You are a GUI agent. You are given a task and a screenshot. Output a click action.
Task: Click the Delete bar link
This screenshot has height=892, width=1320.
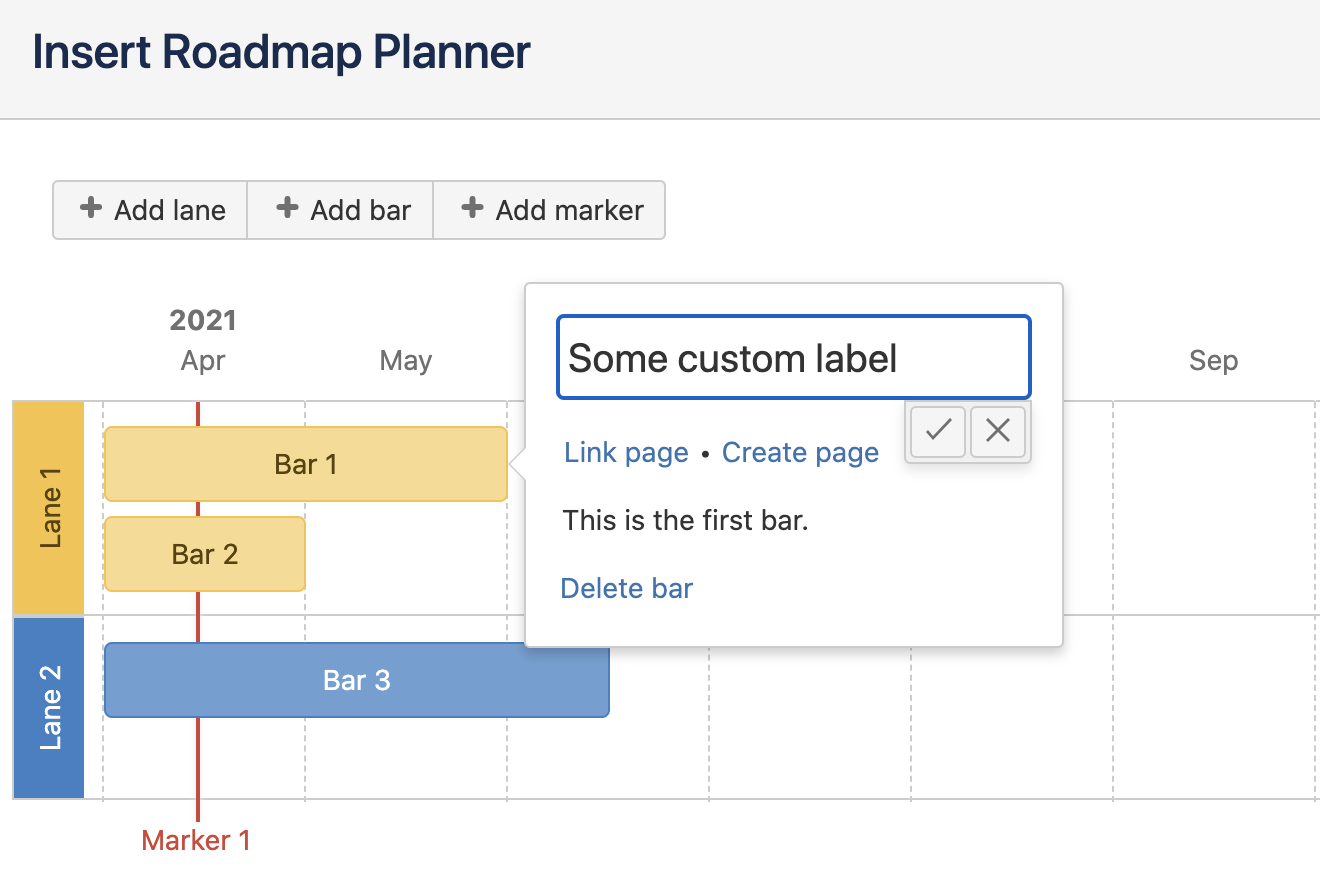coord(626,588)
